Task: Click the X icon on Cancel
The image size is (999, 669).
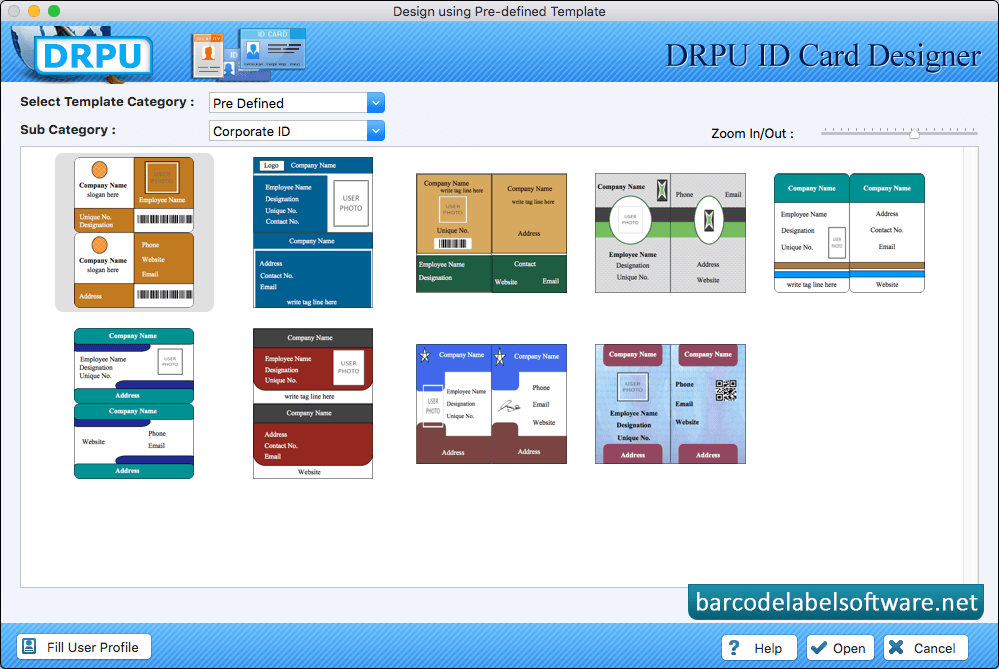Action: [x=896, y=647]
